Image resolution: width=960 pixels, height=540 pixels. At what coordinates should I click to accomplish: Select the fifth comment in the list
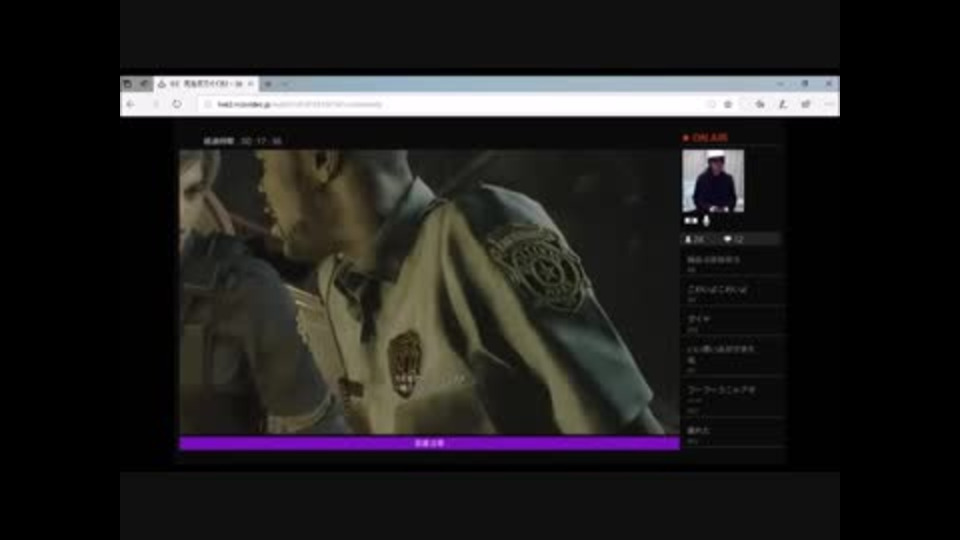(732, 398)
